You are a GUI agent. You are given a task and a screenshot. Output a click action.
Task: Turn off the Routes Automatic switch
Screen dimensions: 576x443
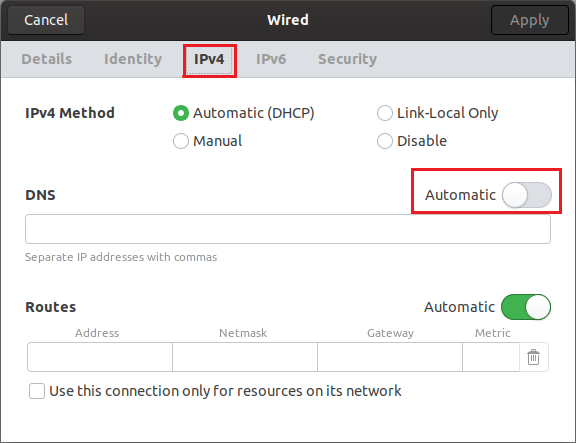(x=526, y=307)
